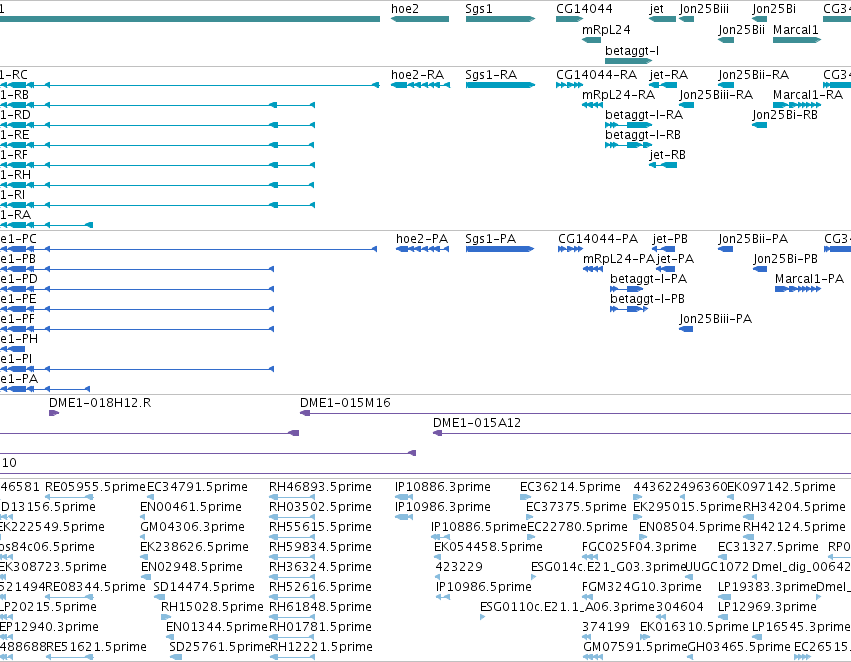Open the mRpL24-RA transcript label
Image resolution: width=851 pixels, height=662 pixels.
click(618, 94)
